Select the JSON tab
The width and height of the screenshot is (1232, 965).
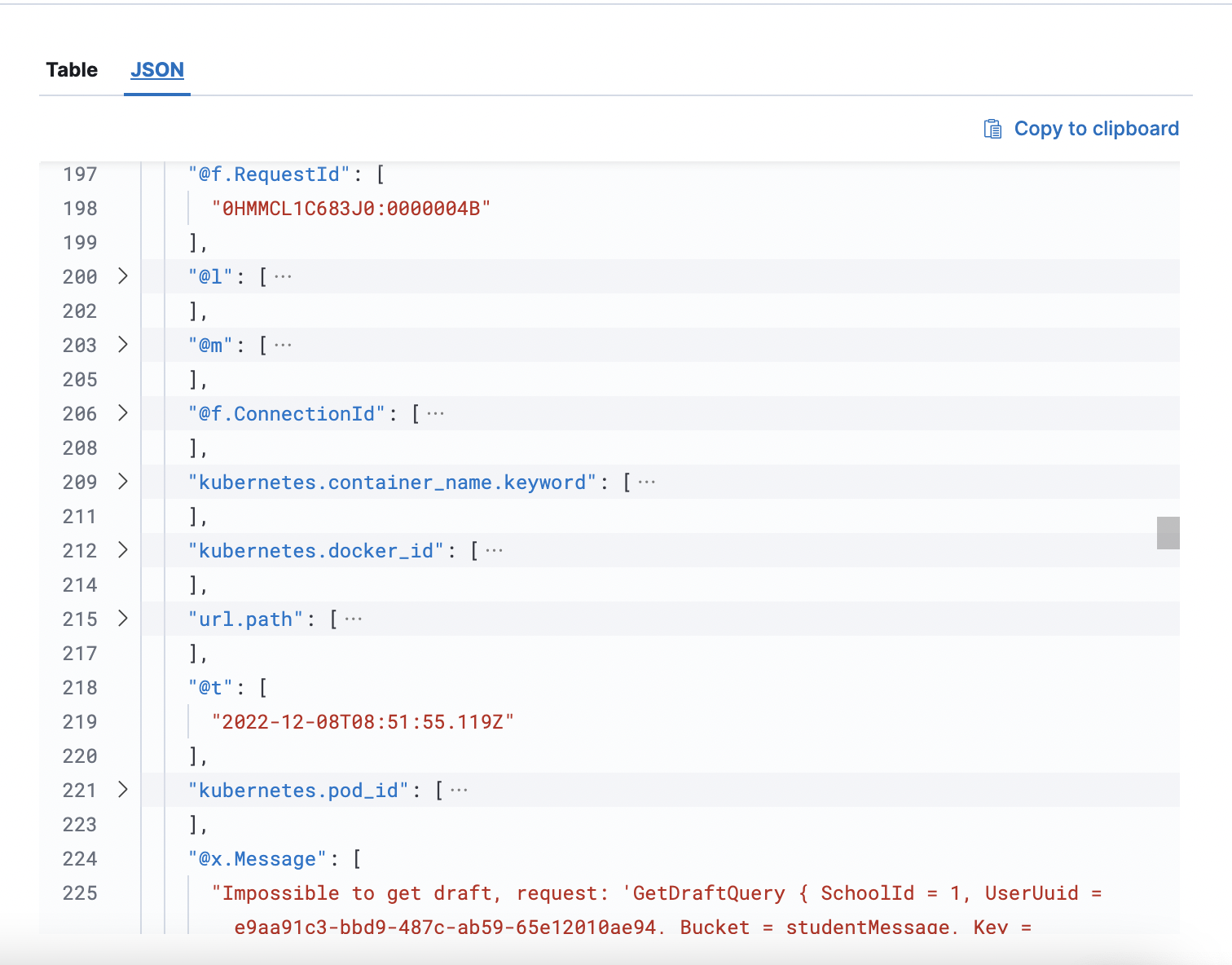[156, 70]
